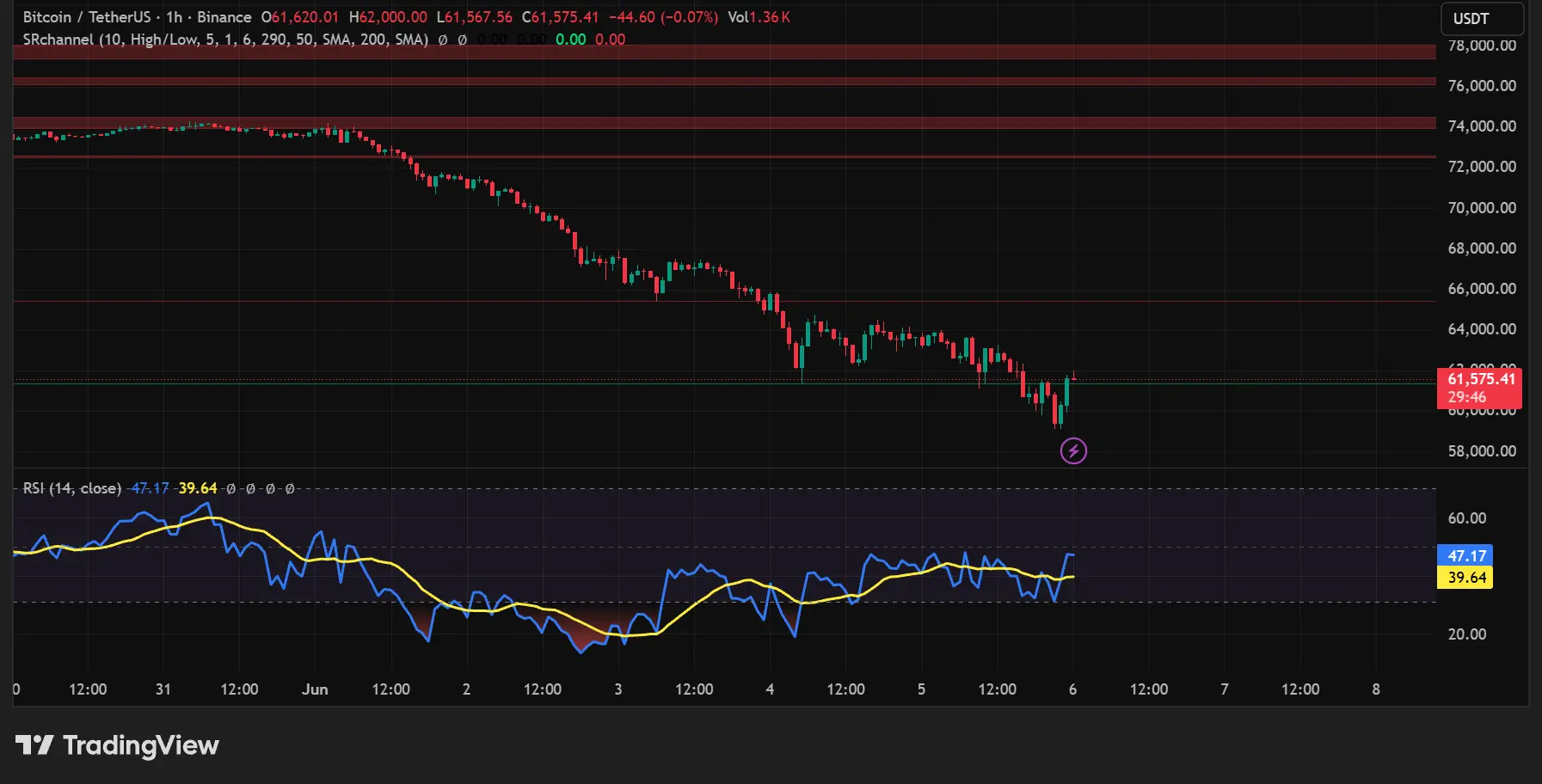This screenshot has height=784, width=1542.
Task: Click the 76,000.00 price axis label
Action: (x=1482, y=86)
